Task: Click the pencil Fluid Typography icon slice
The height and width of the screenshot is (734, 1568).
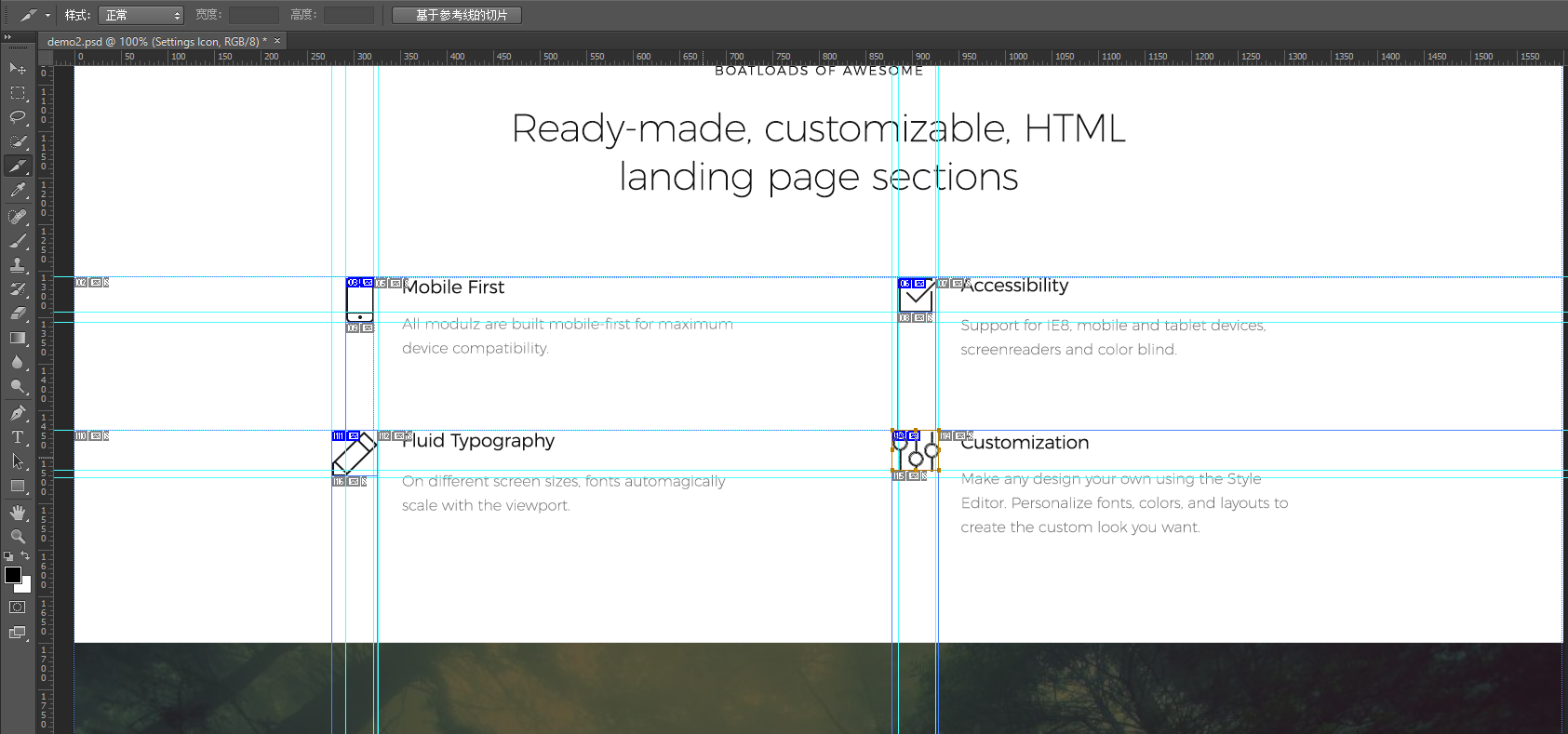Action: click(x=355, y=454)
